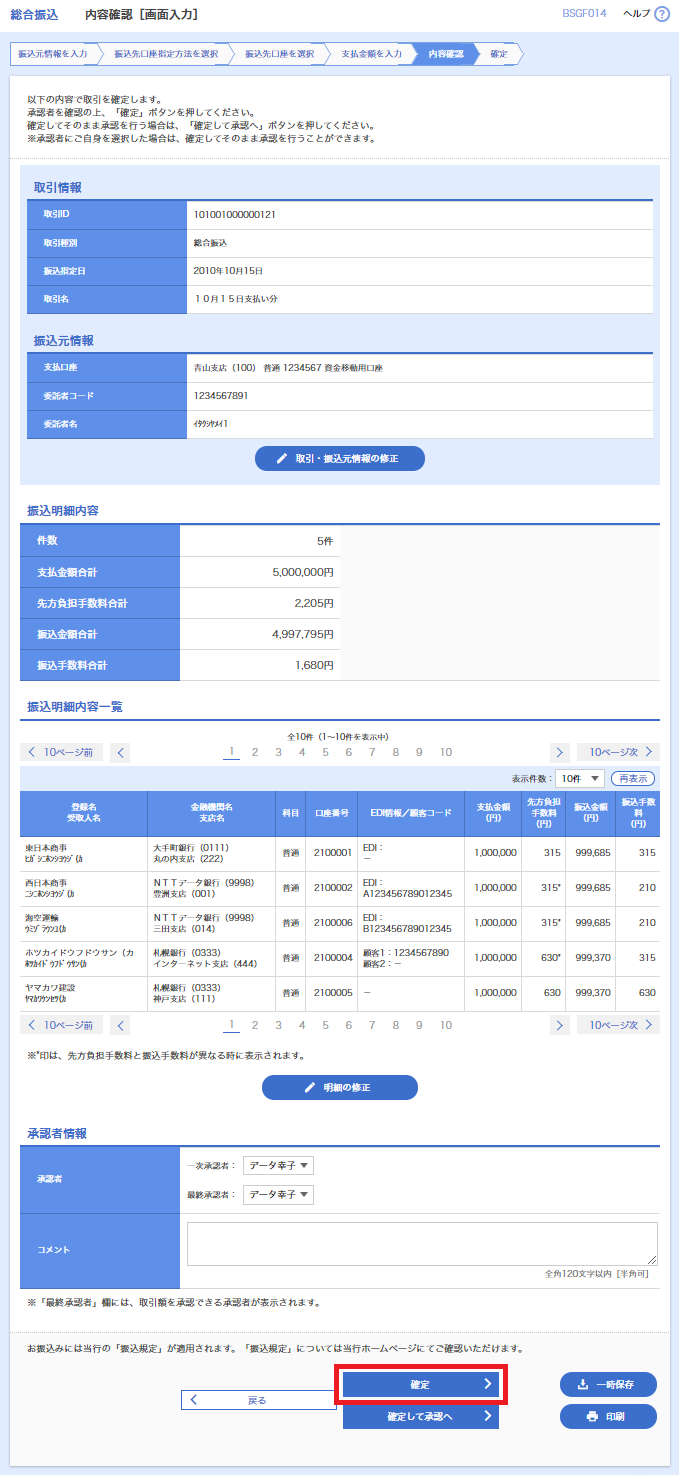Image resolution: width=679 pixels, height=1475 pixels.
Task: Jump 10ページ前 above the table
Action: click(61, 753)
